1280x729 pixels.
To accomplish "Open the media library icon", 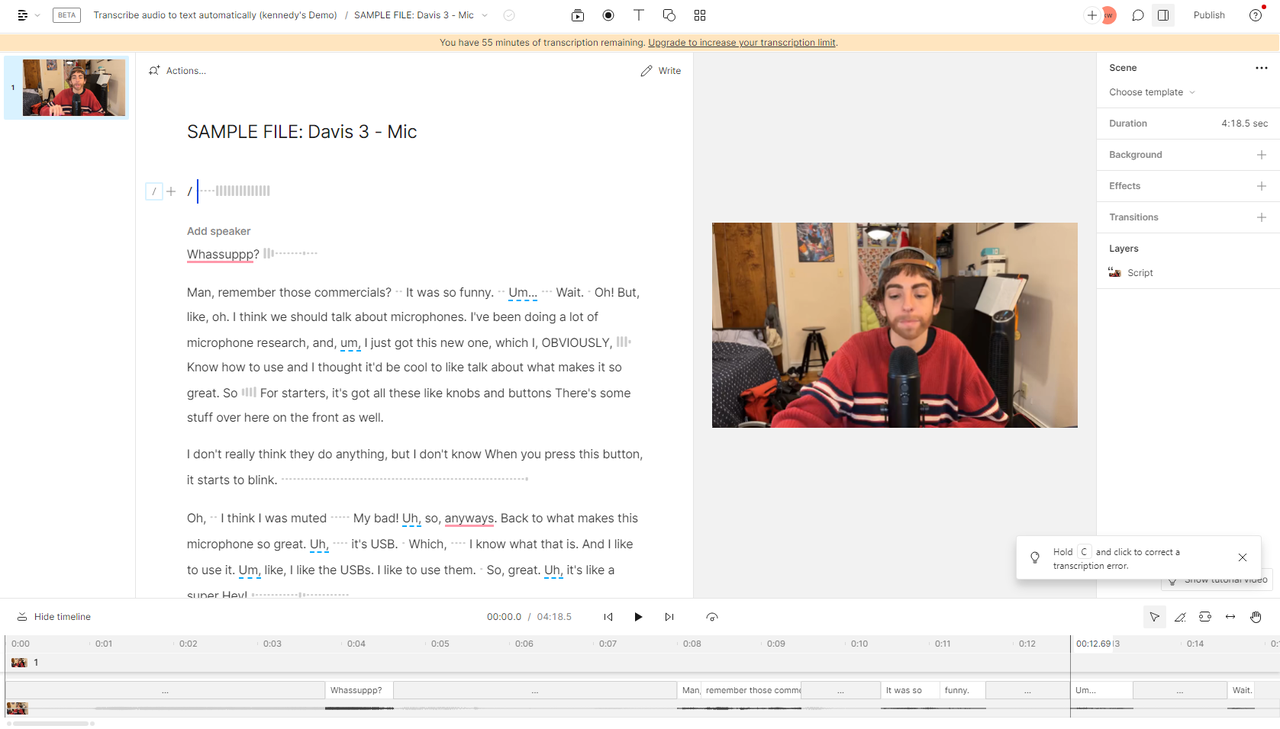I will [577, 15].
